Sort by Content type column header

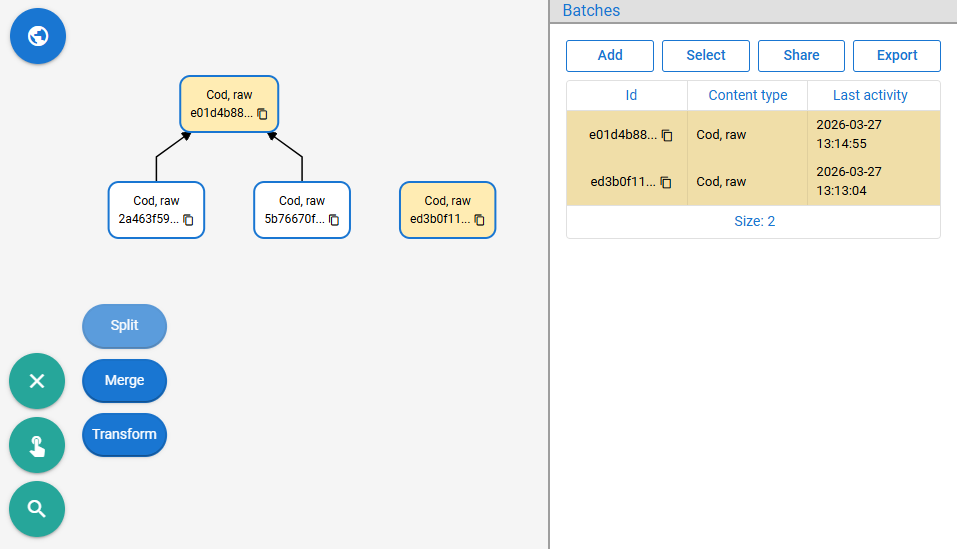(748, 95)
